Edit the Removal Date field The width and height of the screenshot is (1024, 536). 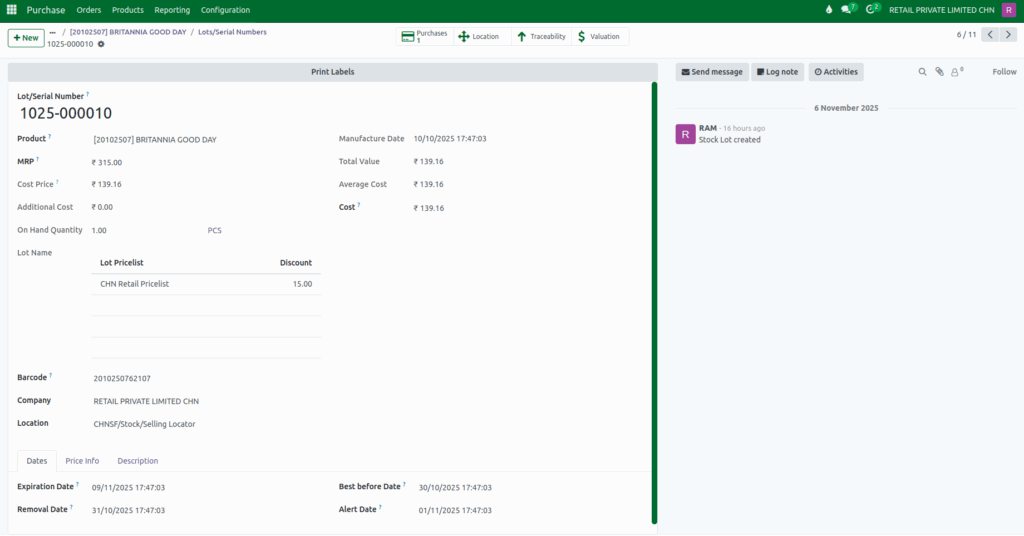tap(128, 511)
